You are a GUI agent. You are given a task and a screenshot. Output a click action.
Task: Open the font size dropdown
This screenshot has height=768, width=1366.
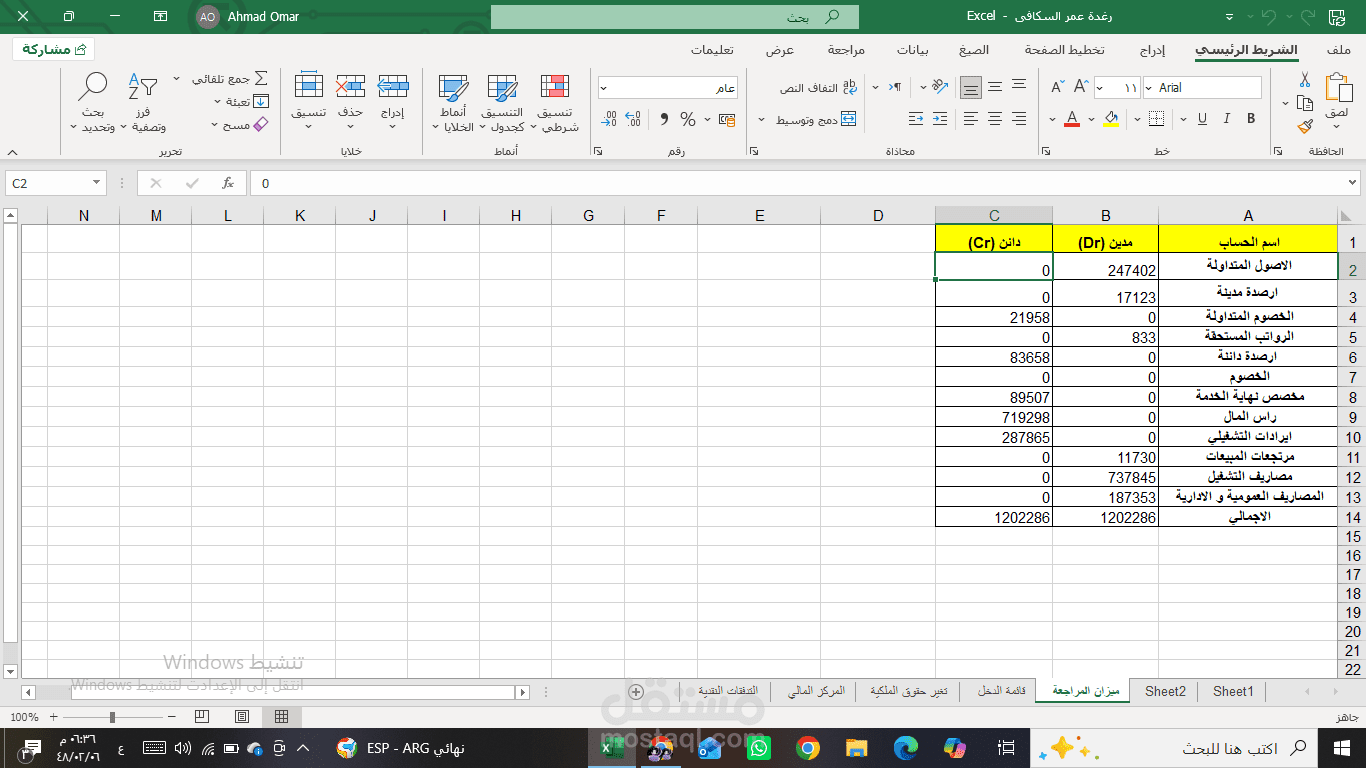1100,88
